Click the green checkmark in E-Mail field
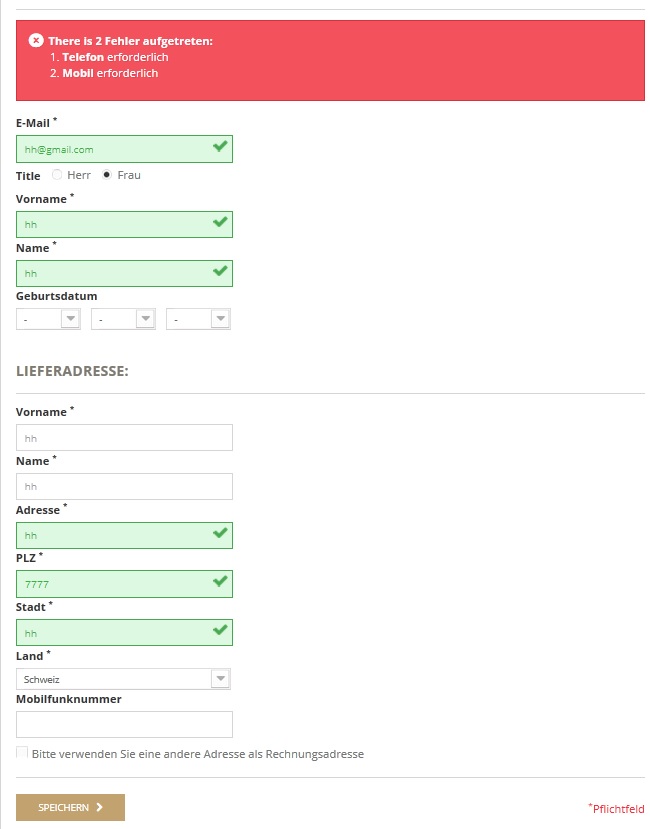The image size is (650, 829). click(220, 146)
